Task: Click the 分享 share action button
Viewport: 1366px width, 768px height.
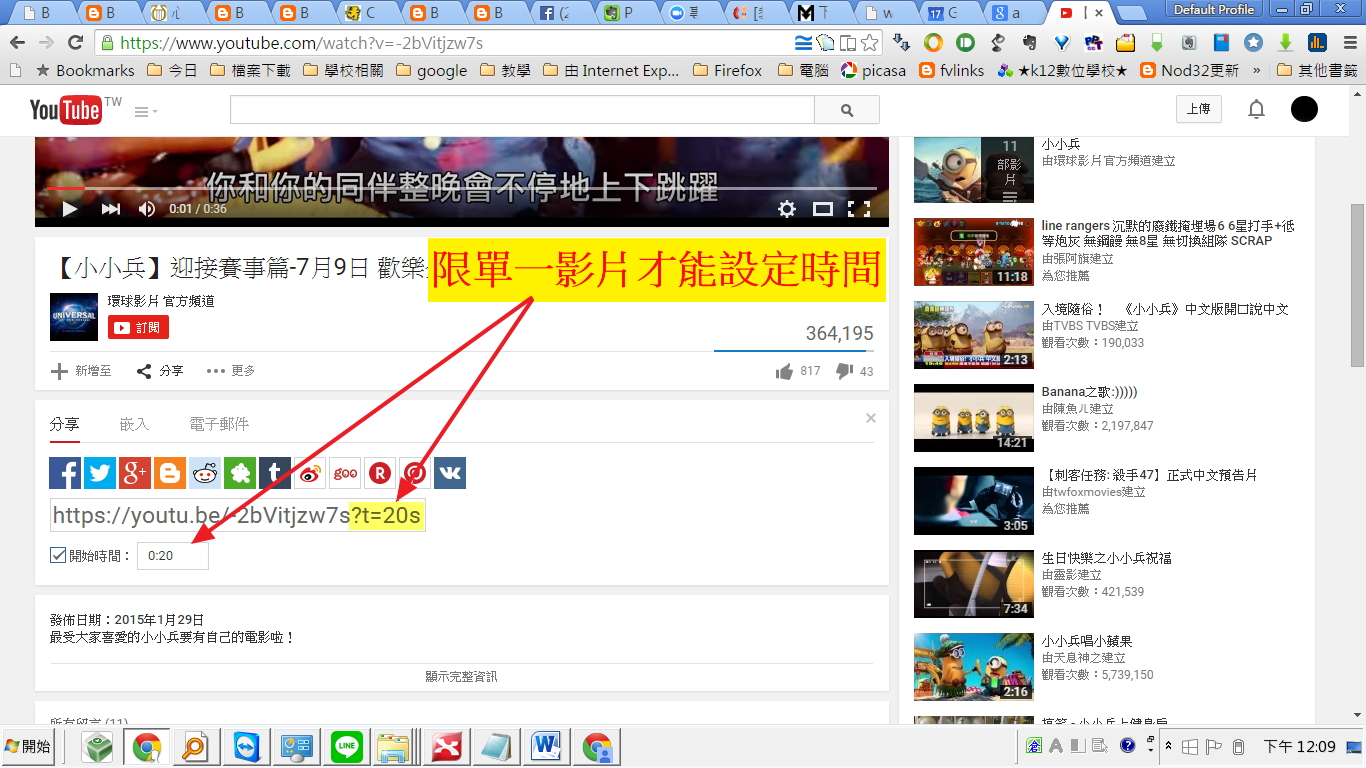Action: (160, 371)
